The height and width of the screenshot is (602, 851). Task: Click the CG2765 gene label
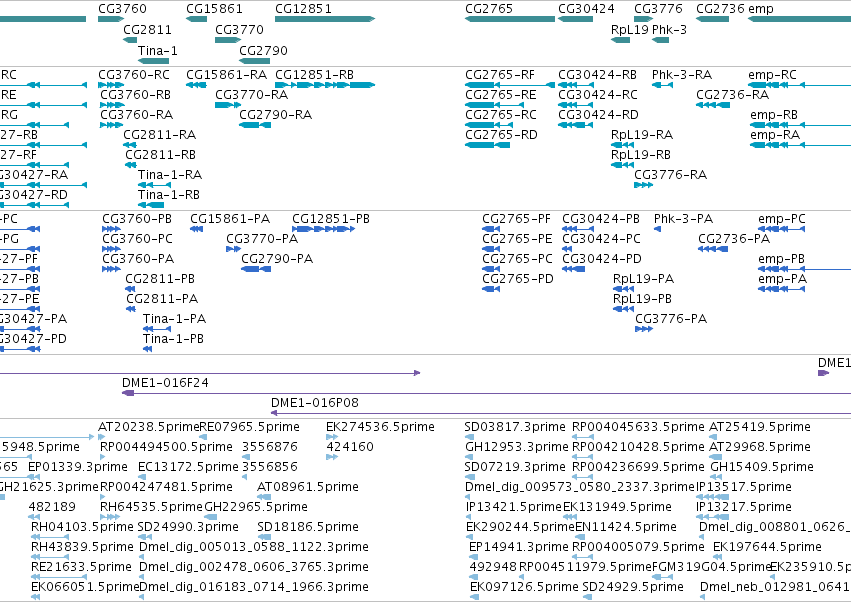(x=488, y=9)
